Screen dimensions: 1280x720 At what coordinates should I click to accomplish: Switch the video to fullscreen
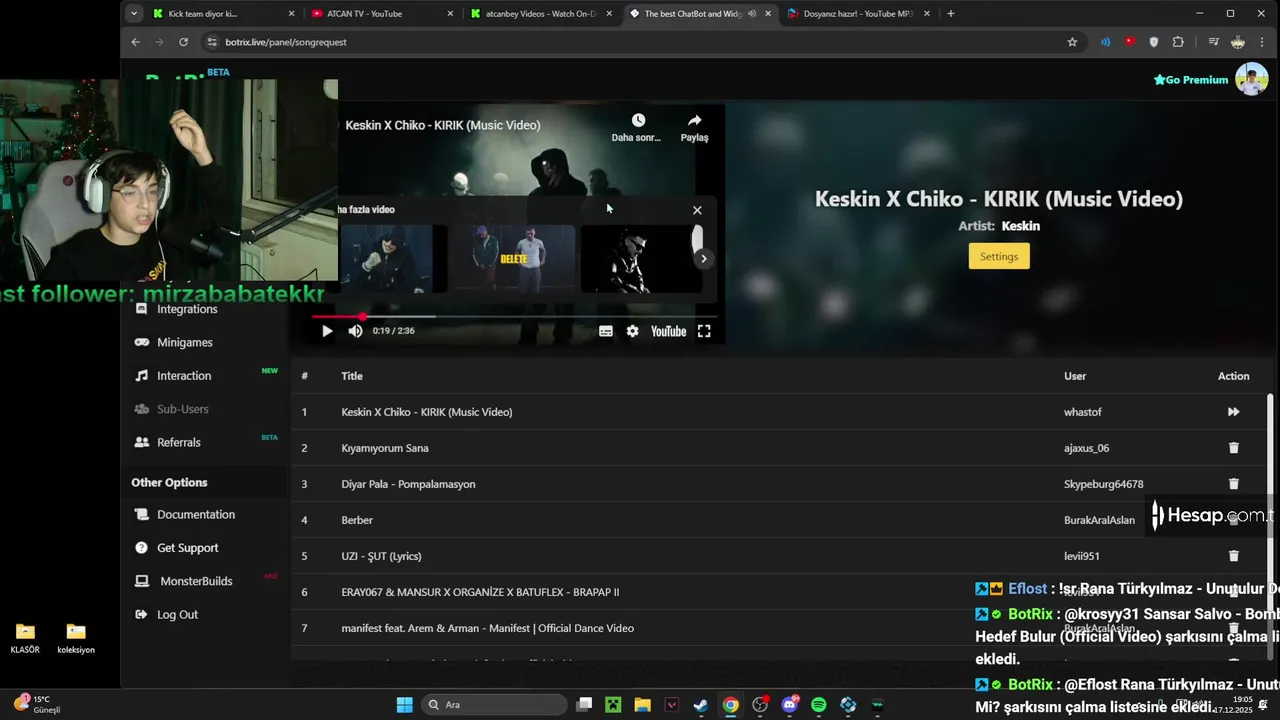tap(704, 331)
